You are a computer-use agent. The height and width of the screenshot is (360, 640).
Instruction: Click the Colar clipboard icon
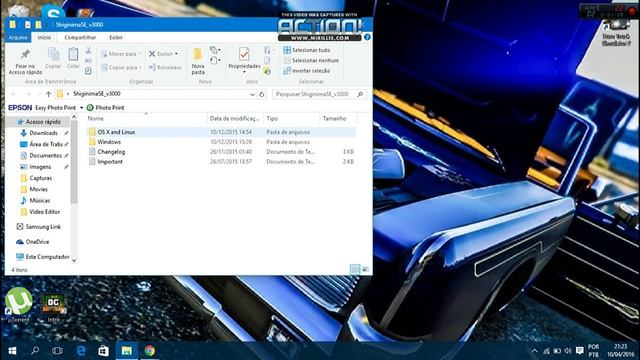pos(73,58)
